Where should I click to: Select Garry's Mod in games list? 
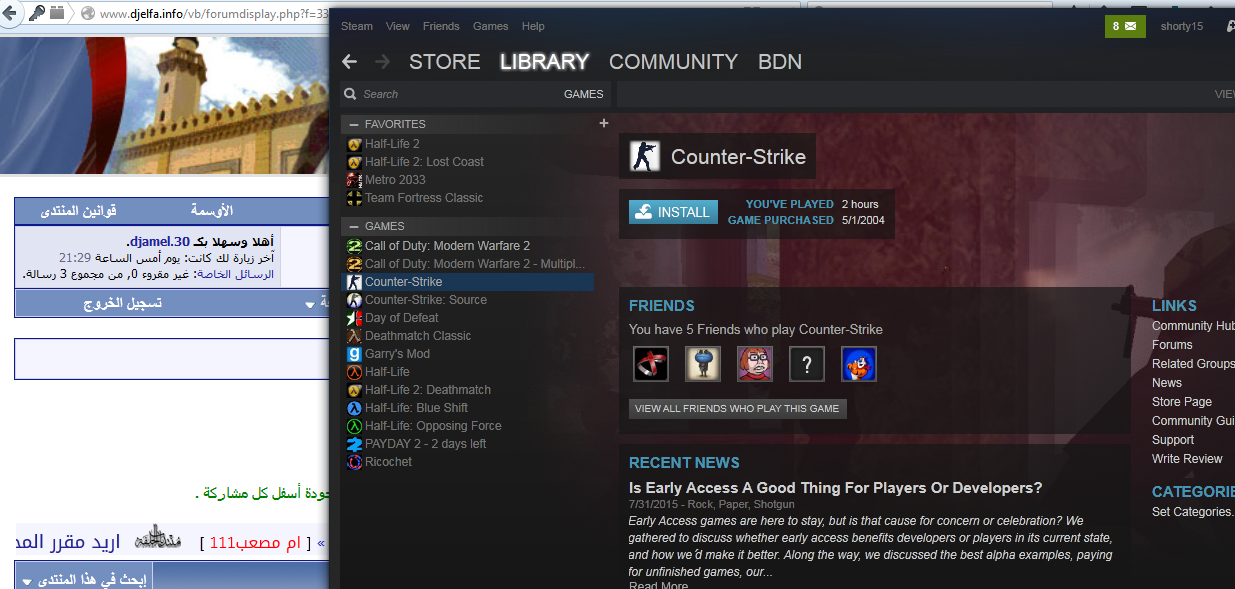[x=397, y=354]
